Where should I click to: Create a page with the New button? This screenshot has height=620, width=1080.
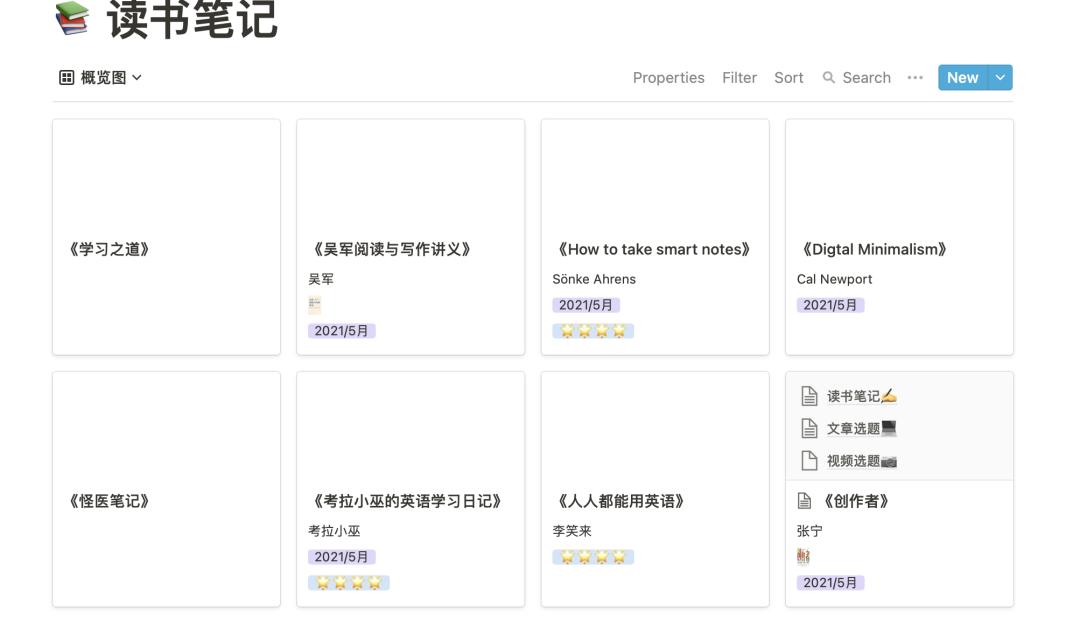(x=962, y=77)
